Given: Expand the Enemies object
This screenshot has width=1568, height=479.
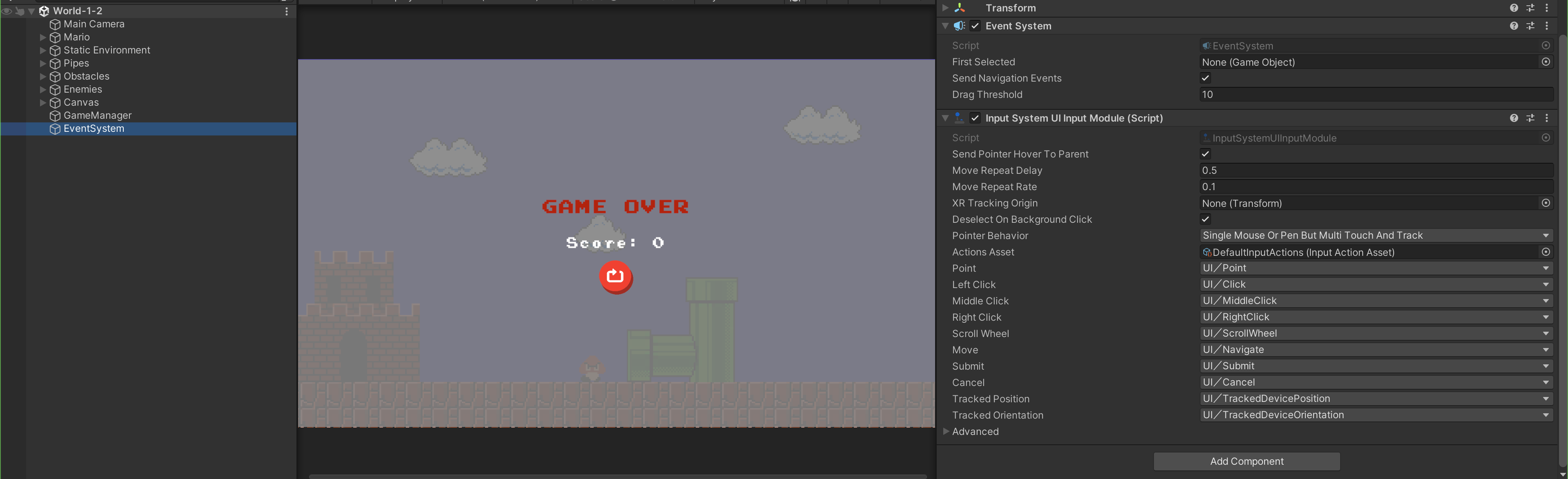Looking at the screenshot, I should (x=42, y=89).
